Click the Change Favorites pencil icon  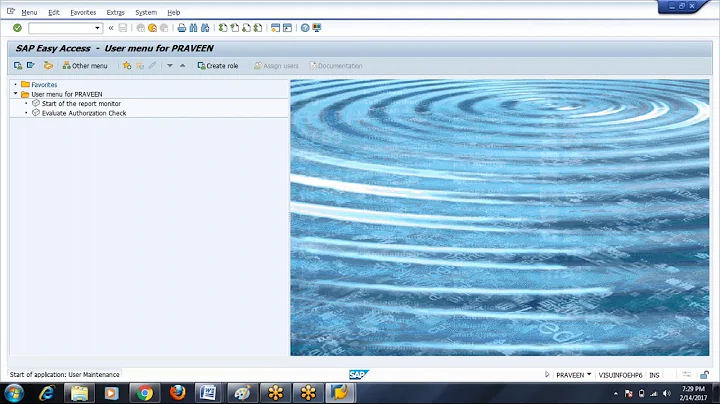152,66
